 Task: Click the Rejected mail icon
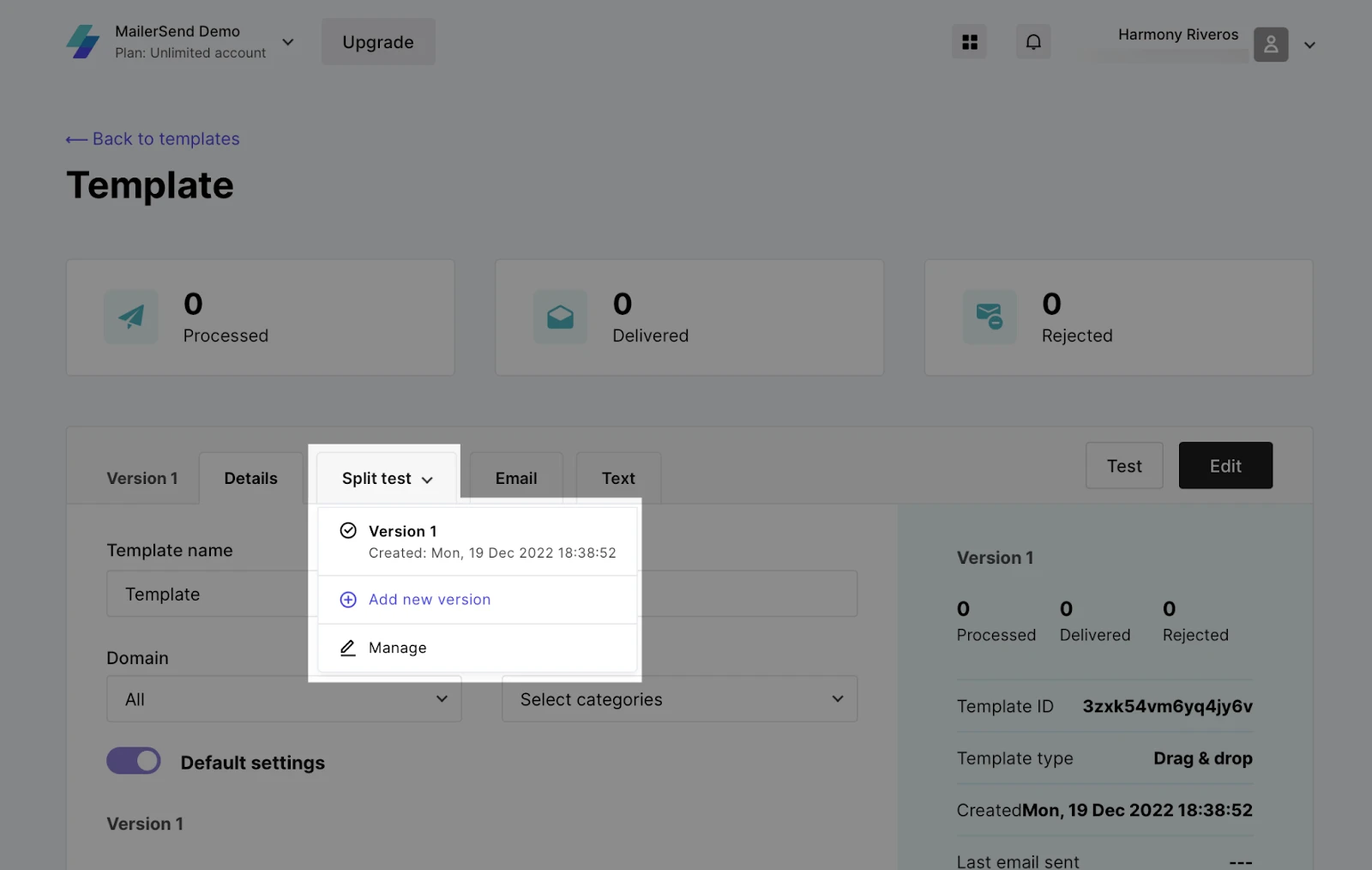tap(989, 317)
